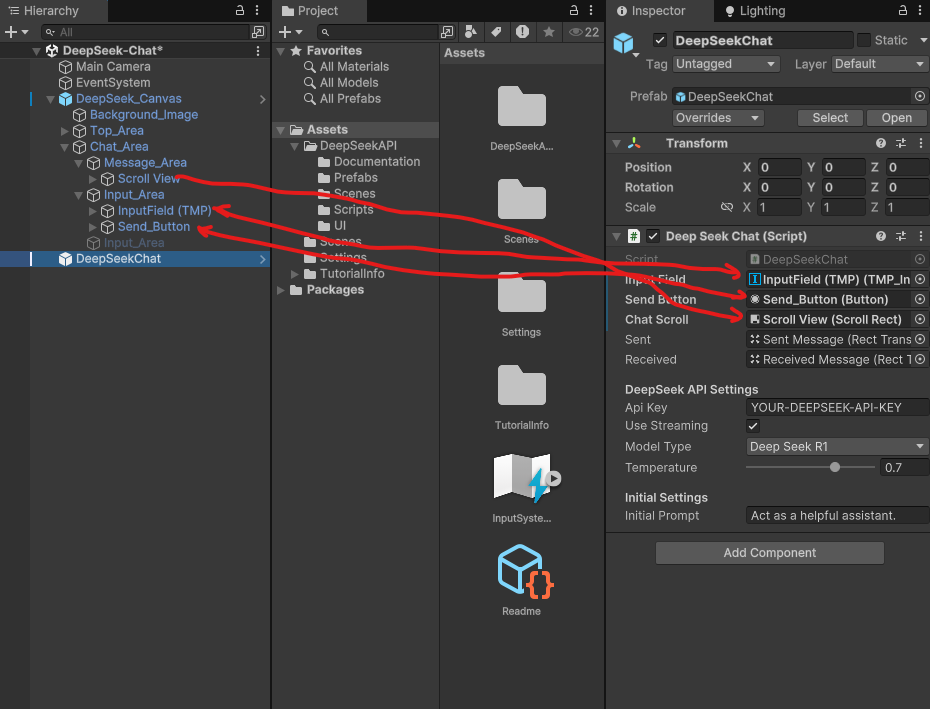This screenshot has height=709, width=930.
Task: Click the Temperature value field 0.7
Action: 904,468
